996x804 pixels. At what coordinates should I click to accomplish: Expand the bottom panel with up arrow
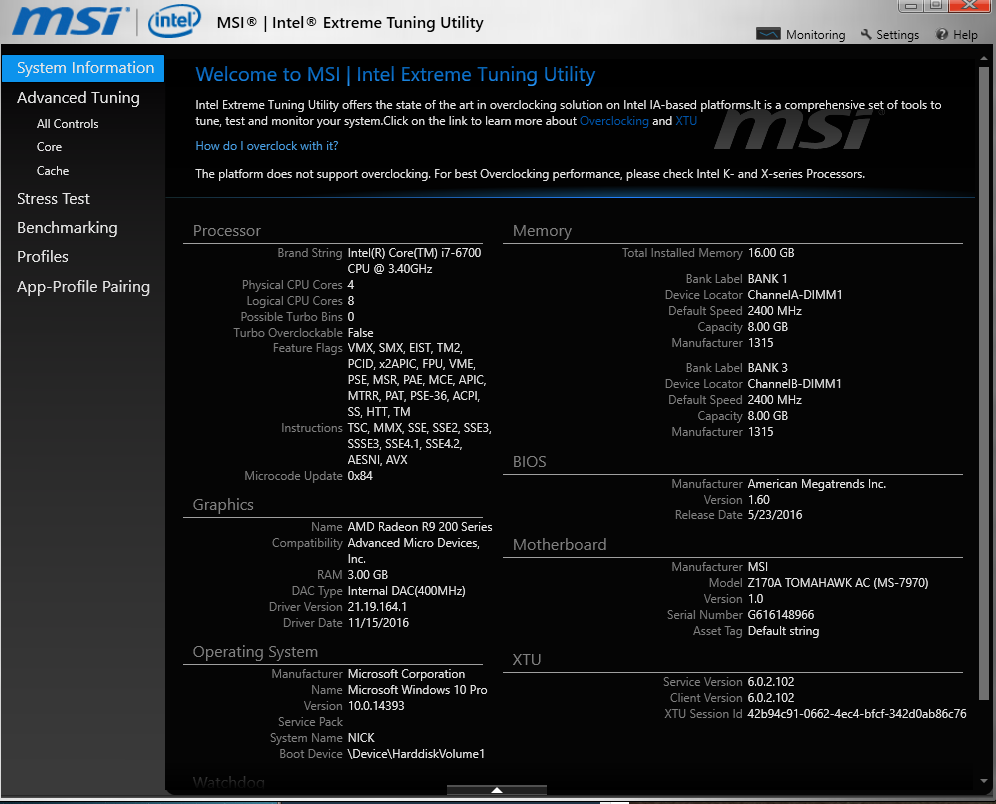click(x=497, y=790)
